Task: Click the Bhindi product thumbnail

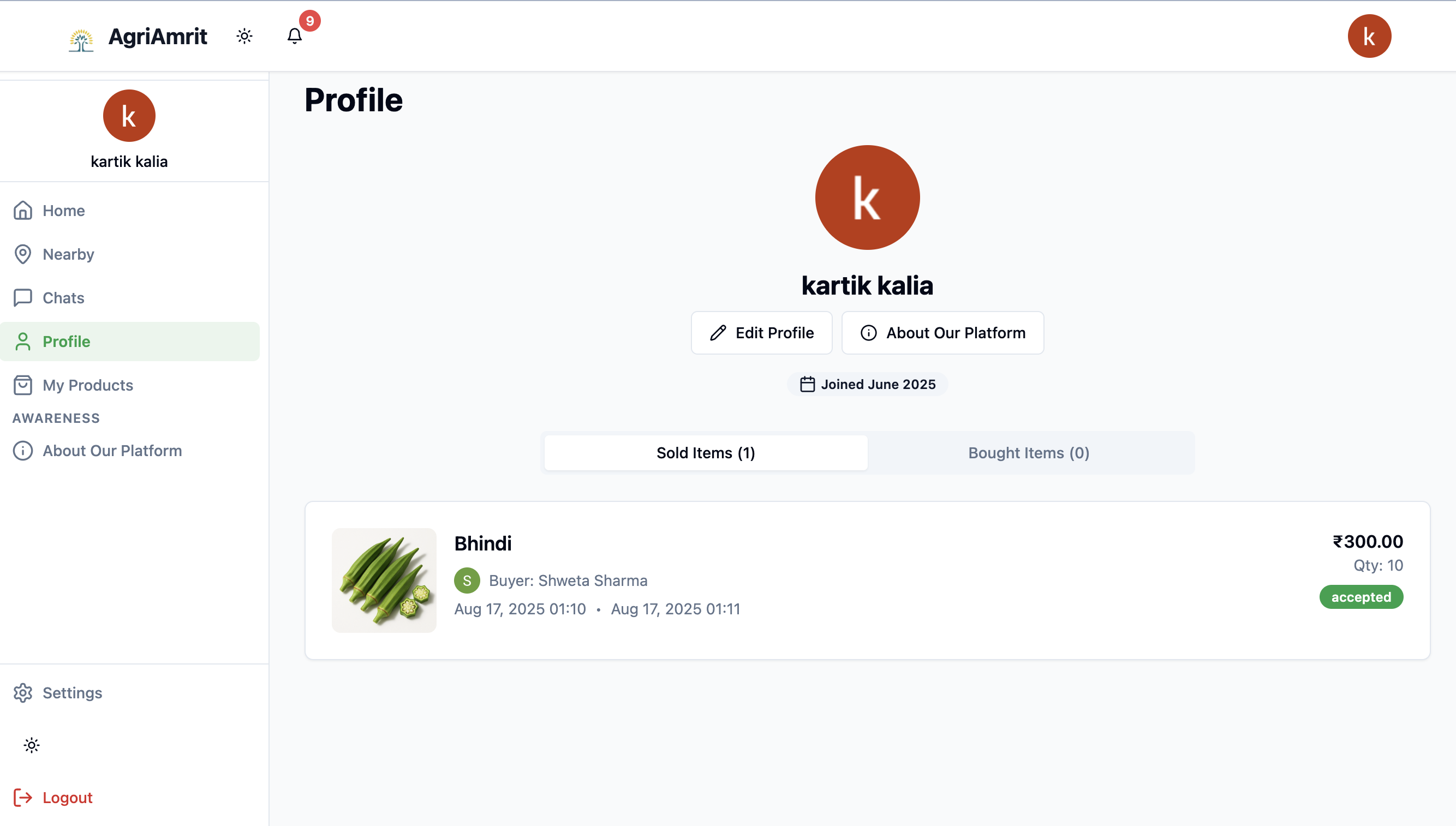Action: [x=384, y=580]
